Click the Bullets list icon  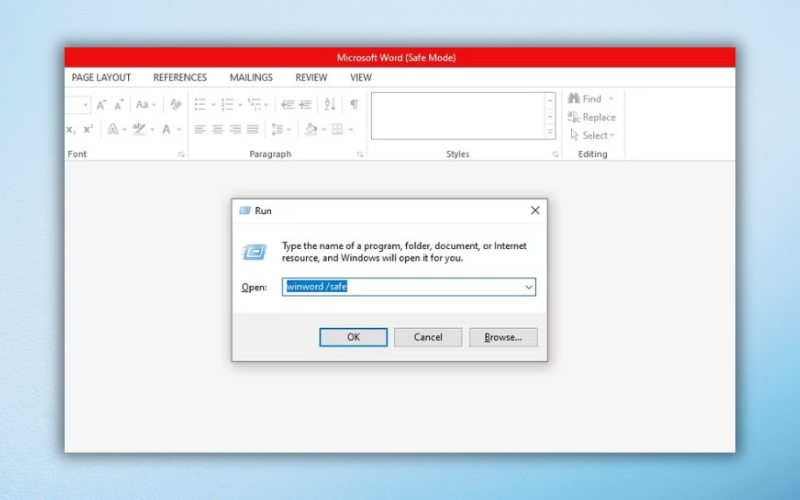[199, 105]
